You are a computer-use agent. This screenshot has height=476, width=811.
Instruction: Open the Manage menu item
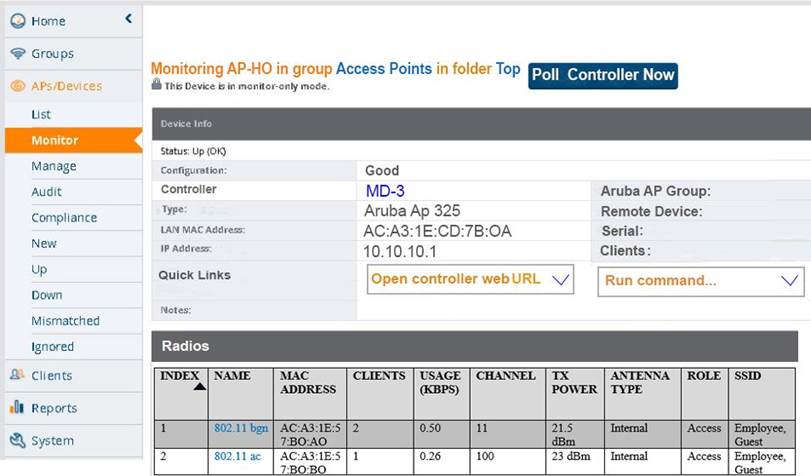pos(53,166)
